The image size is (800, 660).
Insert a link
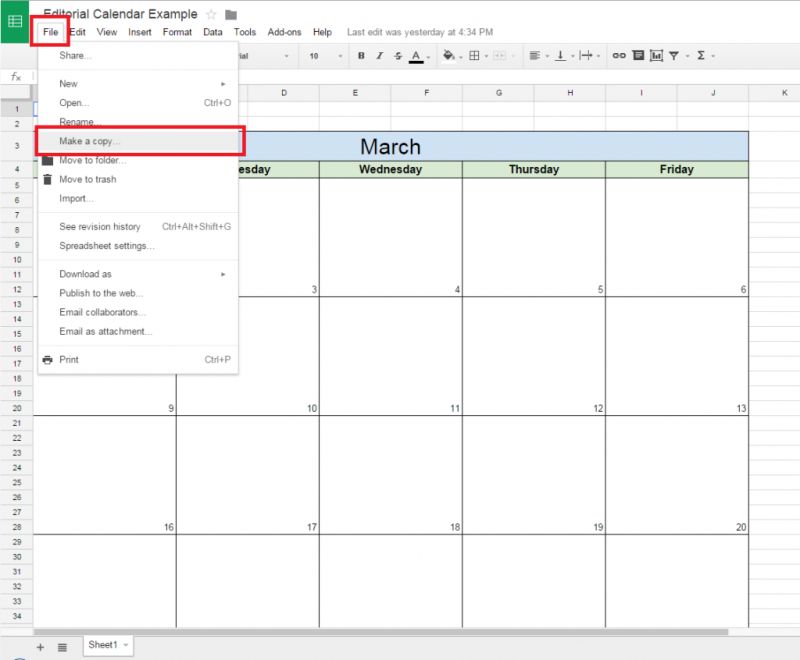pos(618,56)
